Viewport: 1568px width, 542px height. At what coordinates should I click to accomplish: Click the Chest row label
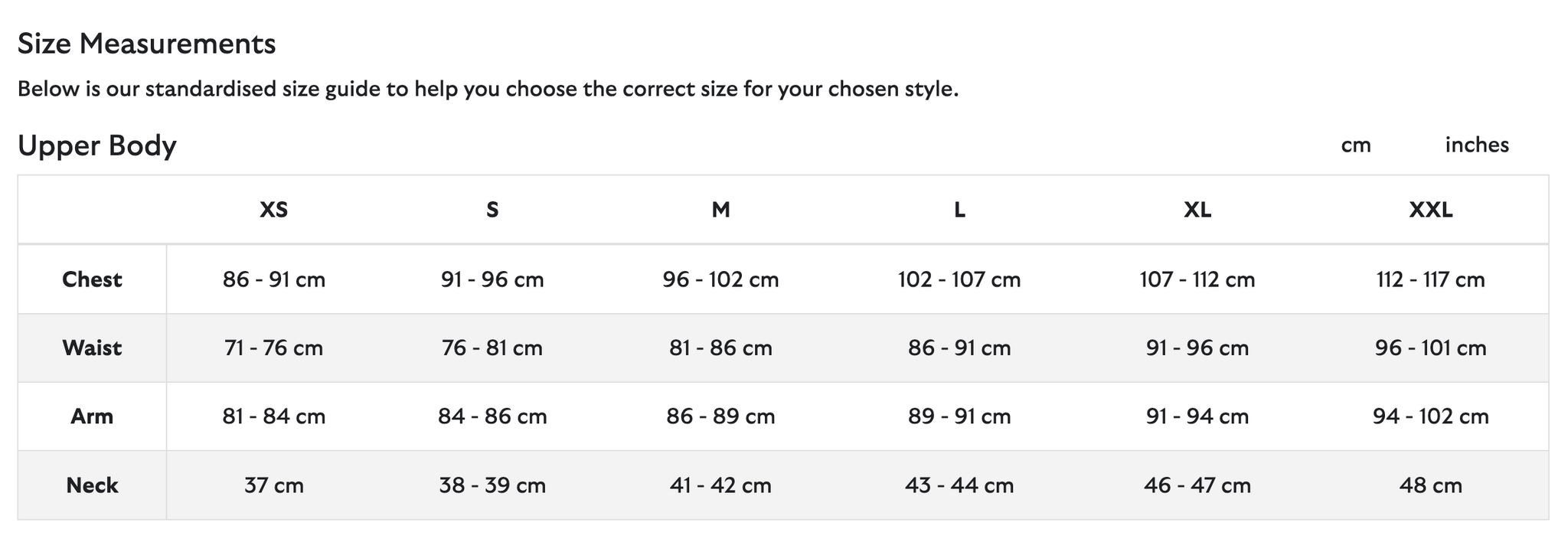(92, 279)
